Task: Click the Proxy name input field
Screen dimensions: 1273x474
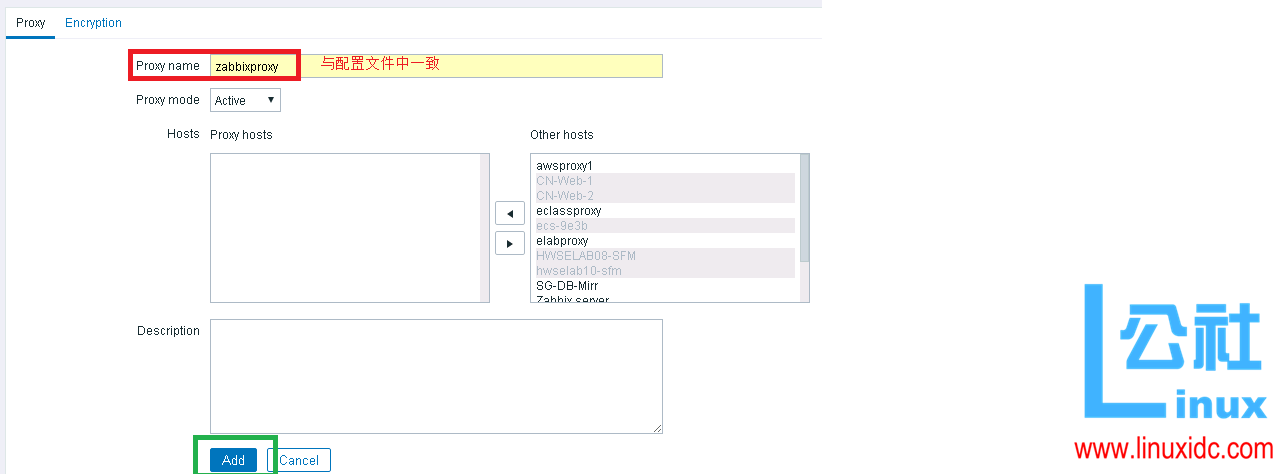Action: [x=436, y=66]
